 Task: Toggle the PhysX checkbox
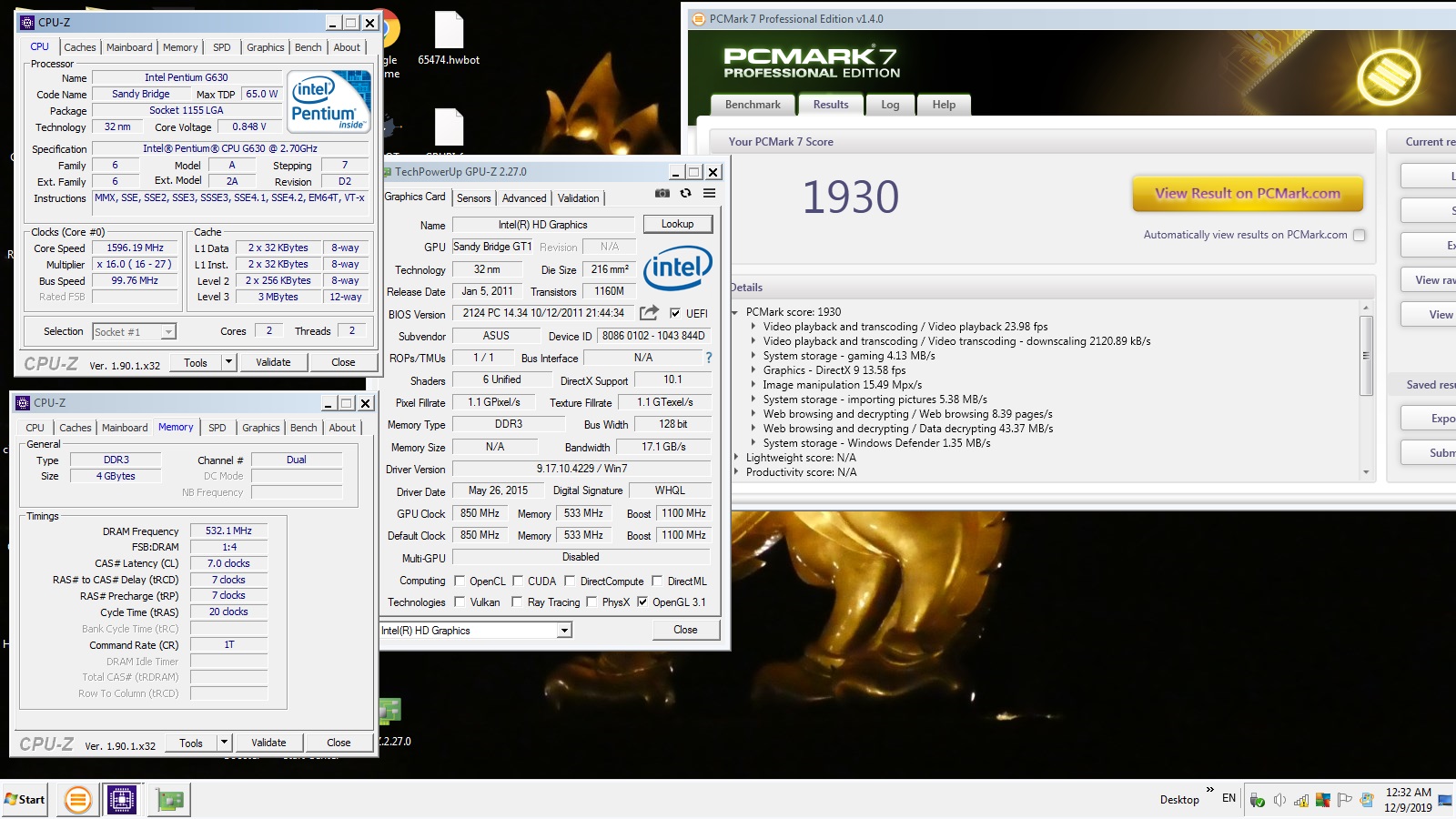click(x=591, y=602)
